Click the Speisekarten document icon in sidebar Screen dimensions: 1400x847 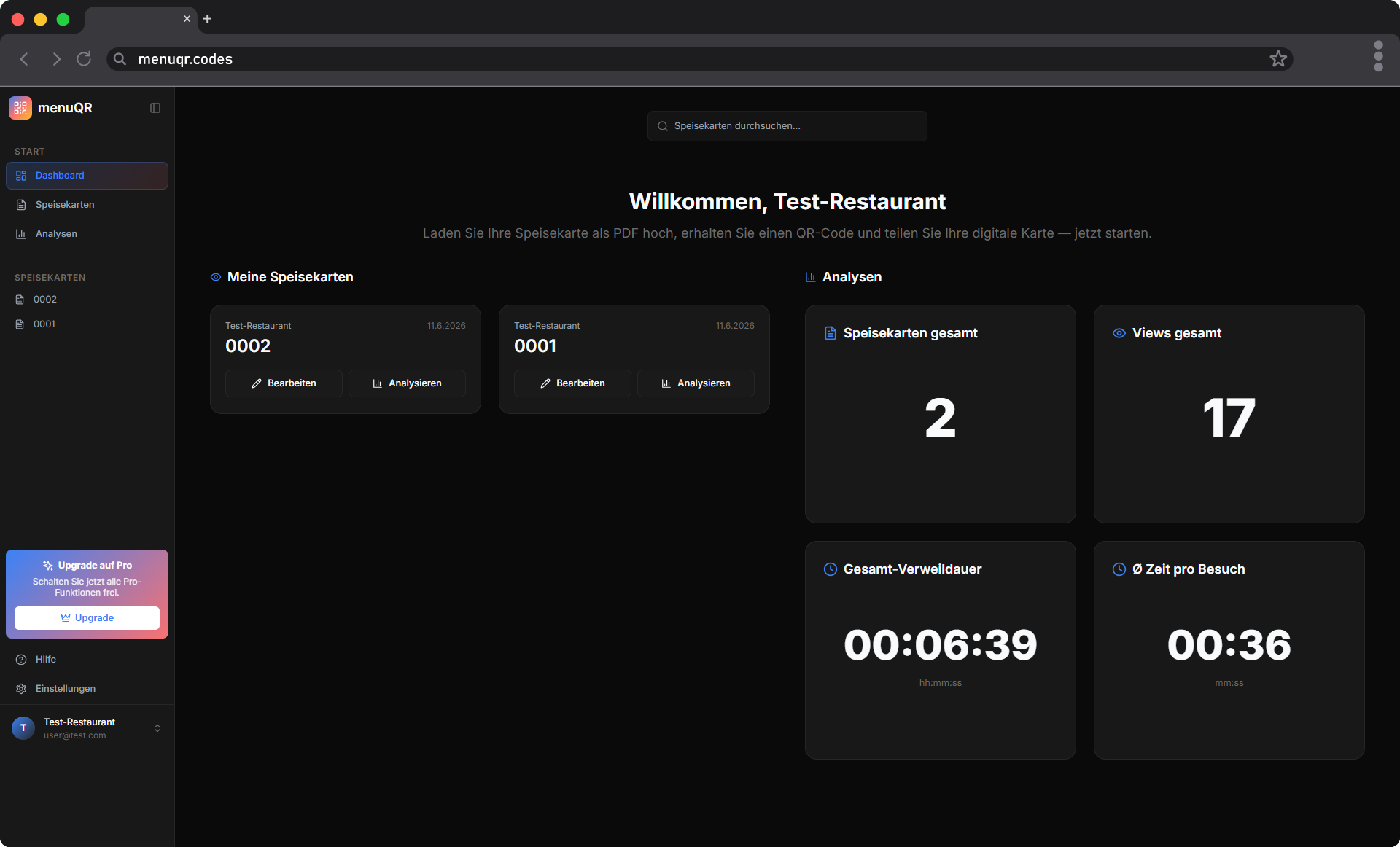pyautogui.click(x=21, y=205)
